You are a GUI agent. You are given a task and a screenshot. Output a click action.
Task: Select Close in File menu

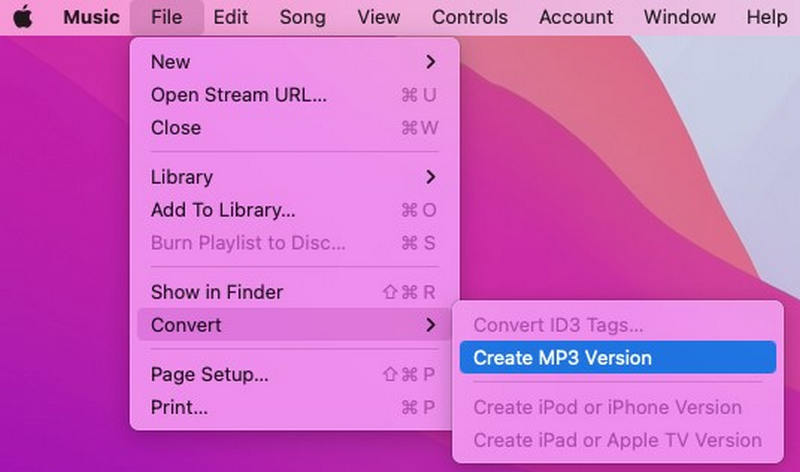pyautogui.click(x=294, y=128)
